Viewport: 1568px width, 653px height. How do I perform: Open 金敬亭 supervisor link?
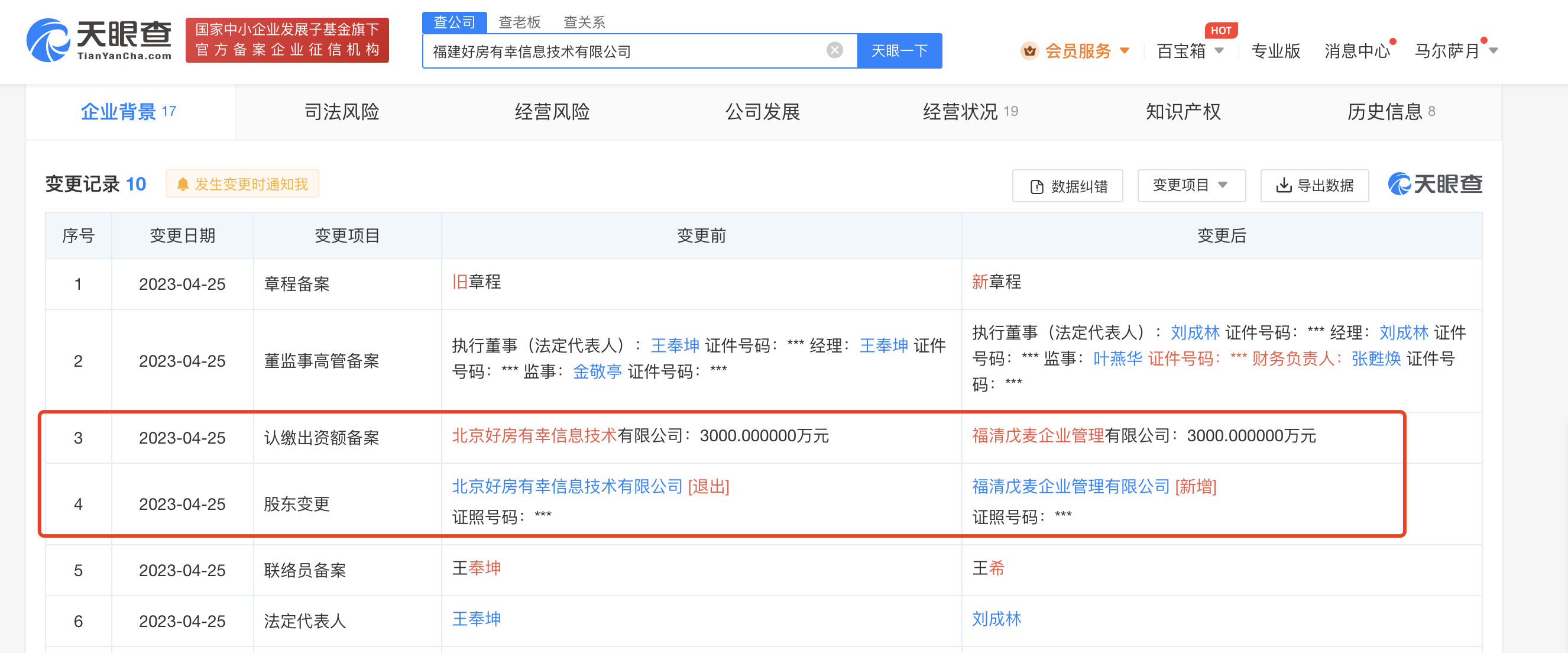[597, 371]
